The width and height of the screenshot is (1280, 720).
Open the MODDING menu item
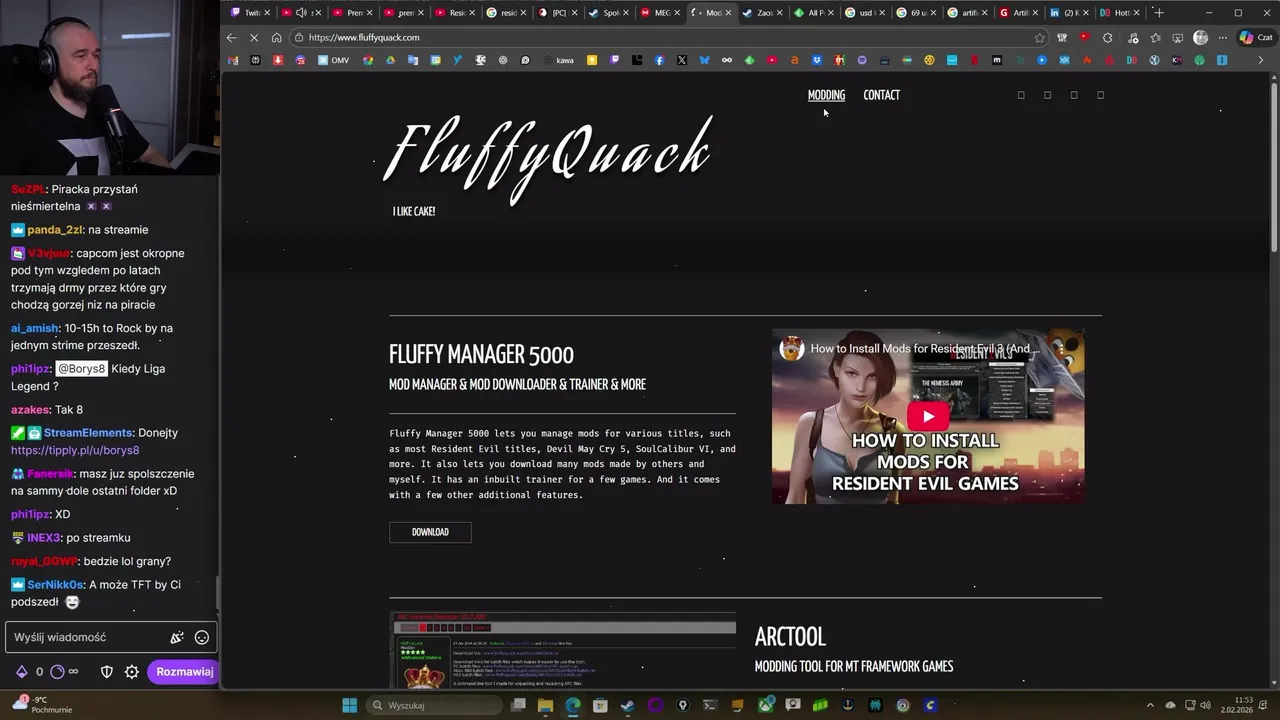(826, 95)
